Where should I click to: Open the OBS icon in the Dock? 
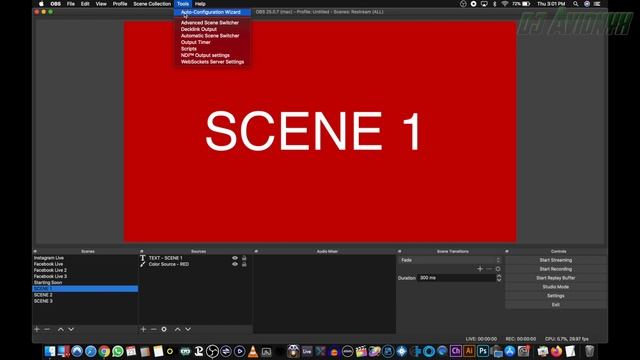pyautogui.click(x=212, y=351)
